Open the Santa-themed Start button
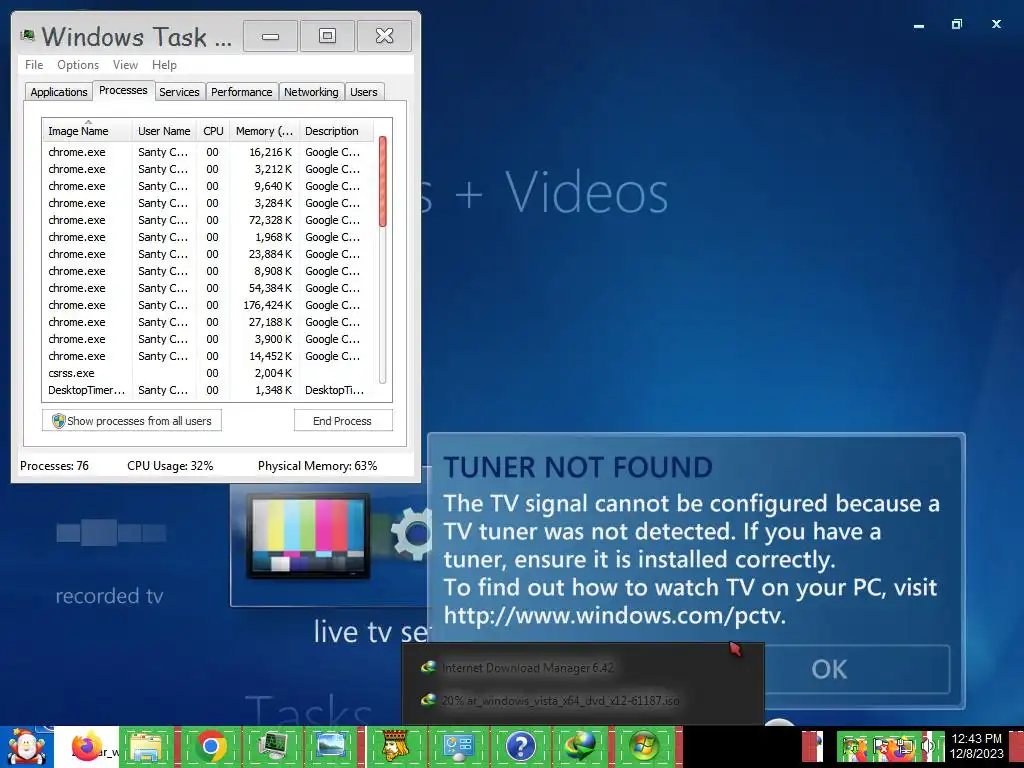 26,746
